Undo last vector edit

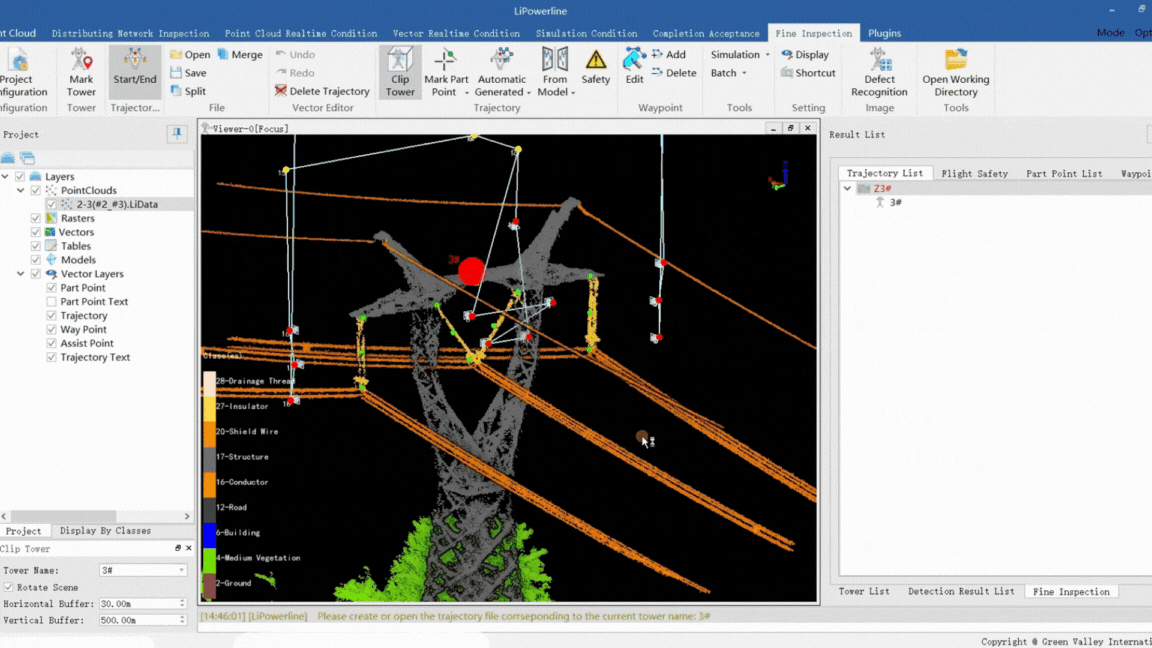tap(295, 54)
